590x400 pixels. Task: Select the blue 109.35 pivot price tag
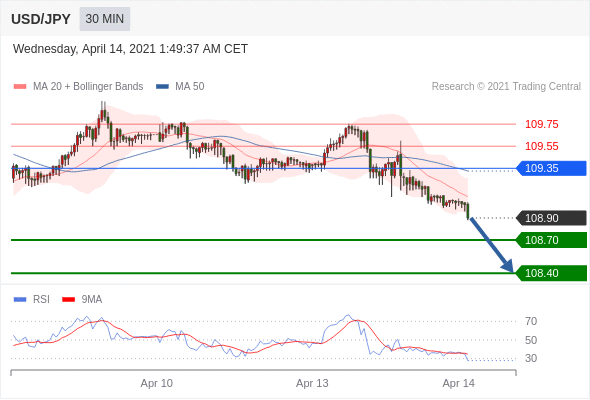(551, 168)
